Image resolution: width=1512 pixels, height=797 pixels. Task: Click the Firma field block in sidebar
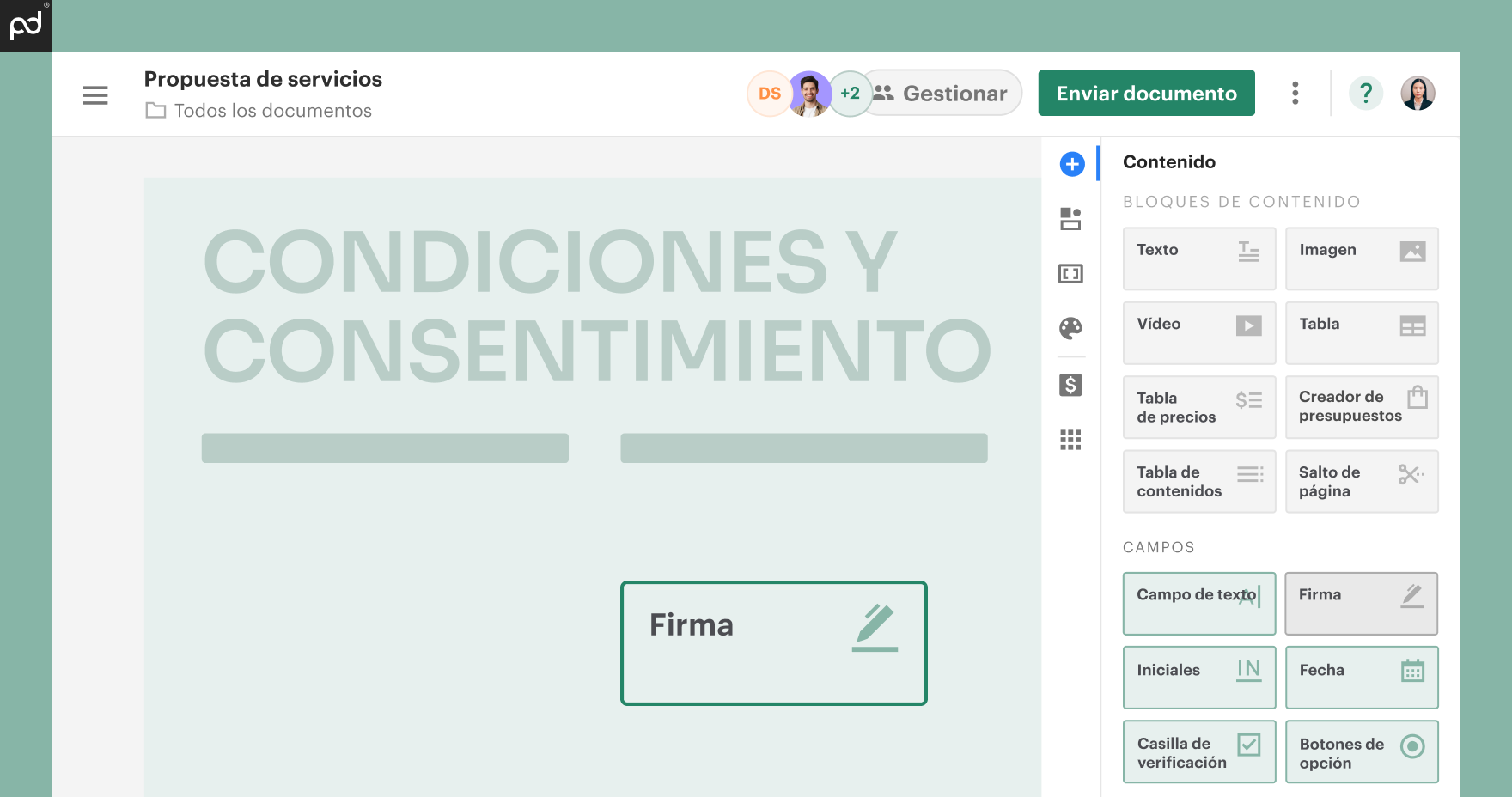click(1361, 603)
